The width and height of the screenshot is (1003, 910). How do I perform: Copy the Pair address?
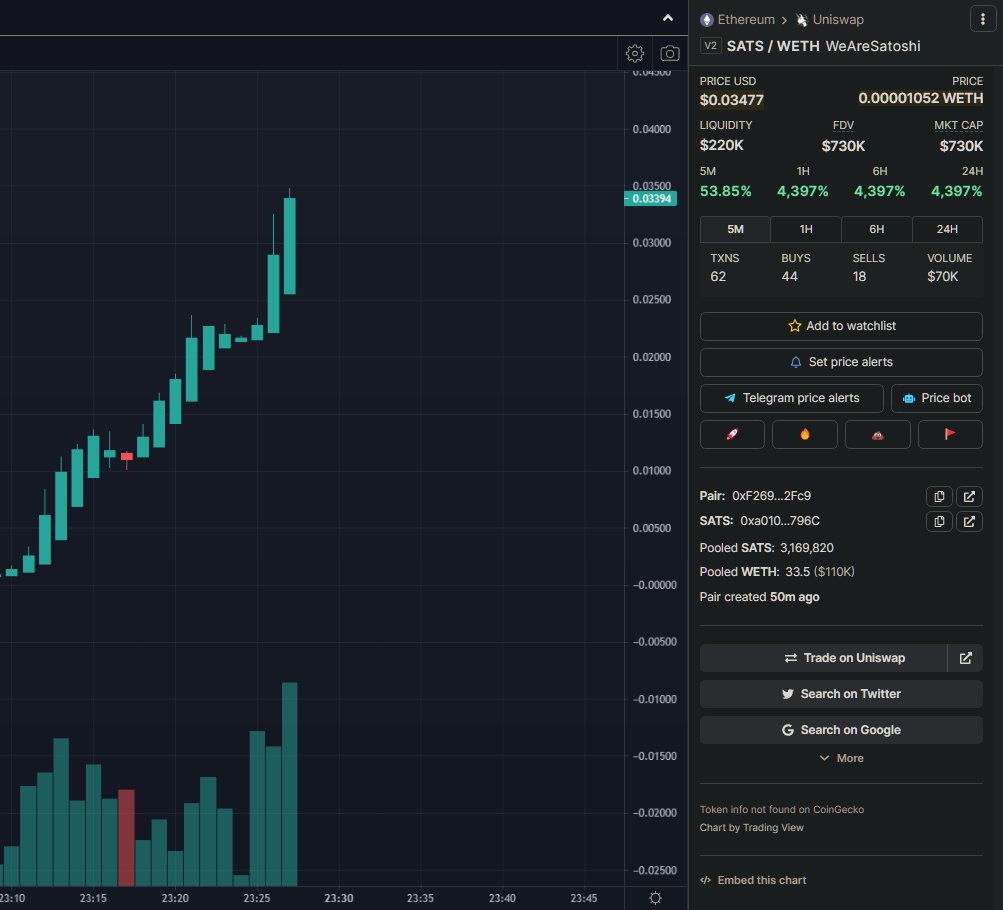939,496
